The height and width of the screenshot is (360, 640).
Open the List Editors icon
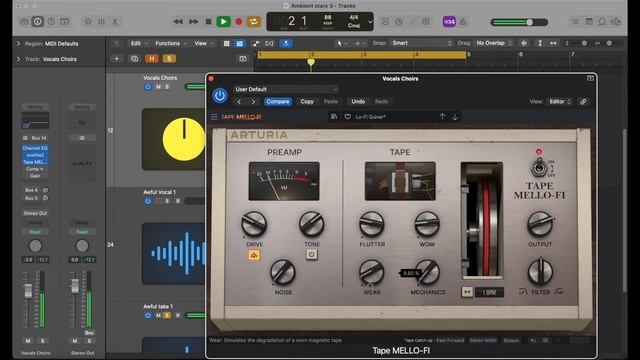tap(575, 22)
